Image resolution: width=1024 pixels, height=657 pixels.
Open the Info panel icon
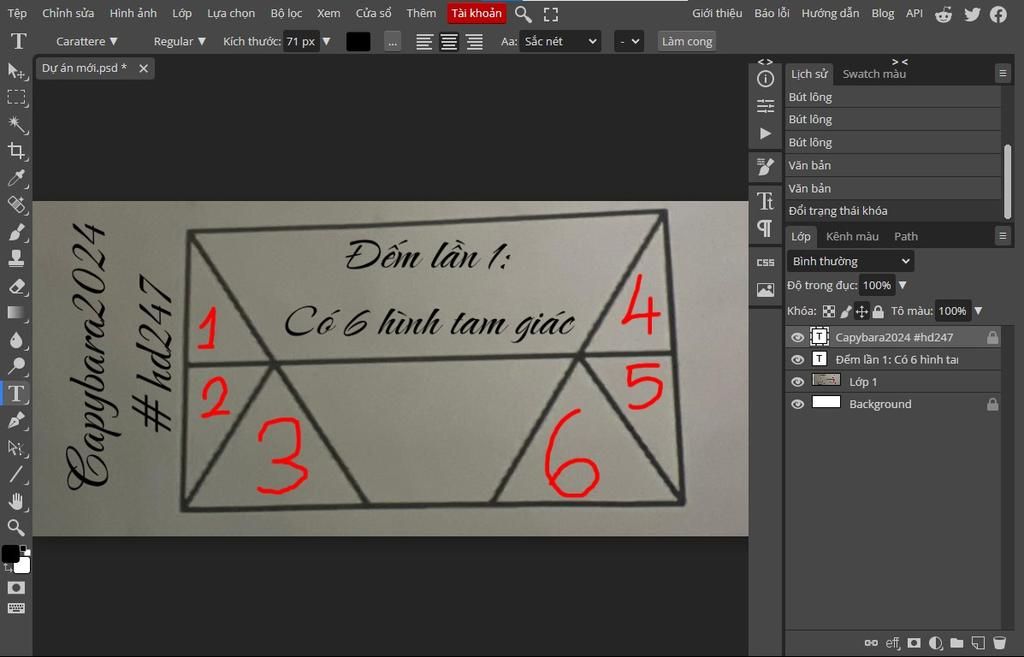765,79
